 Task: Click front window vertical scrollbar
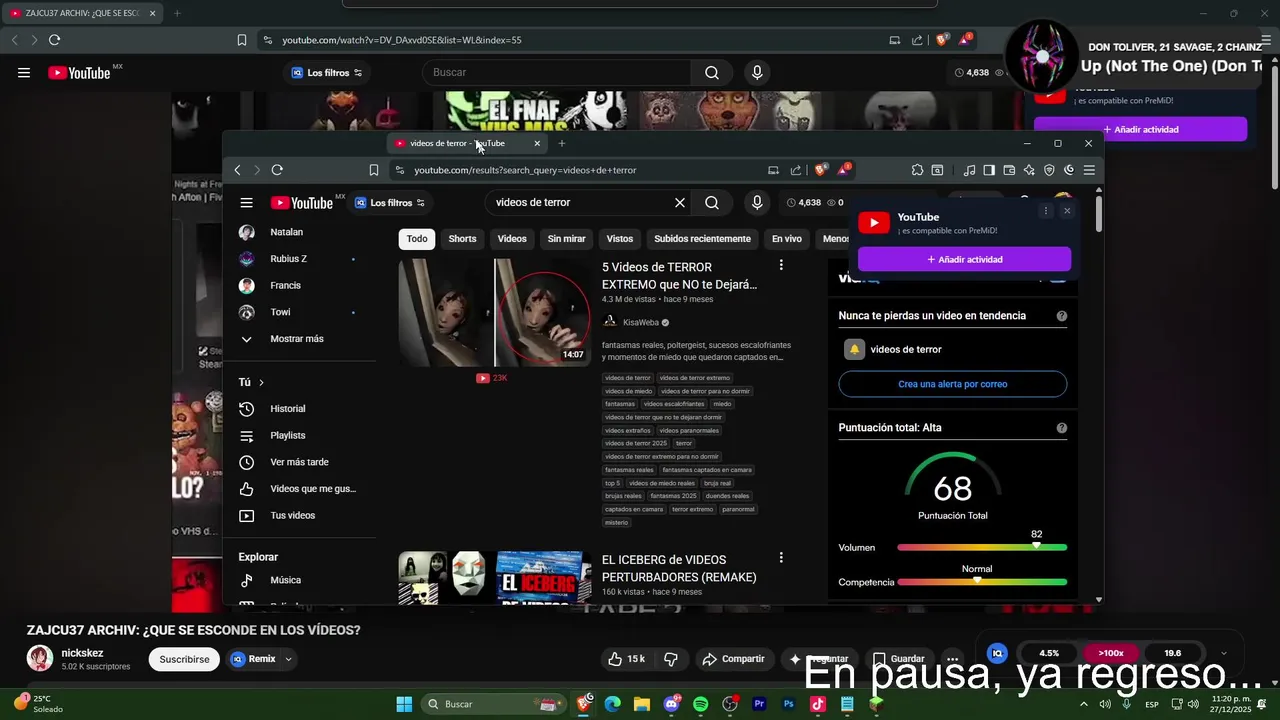pos(1099,215)
